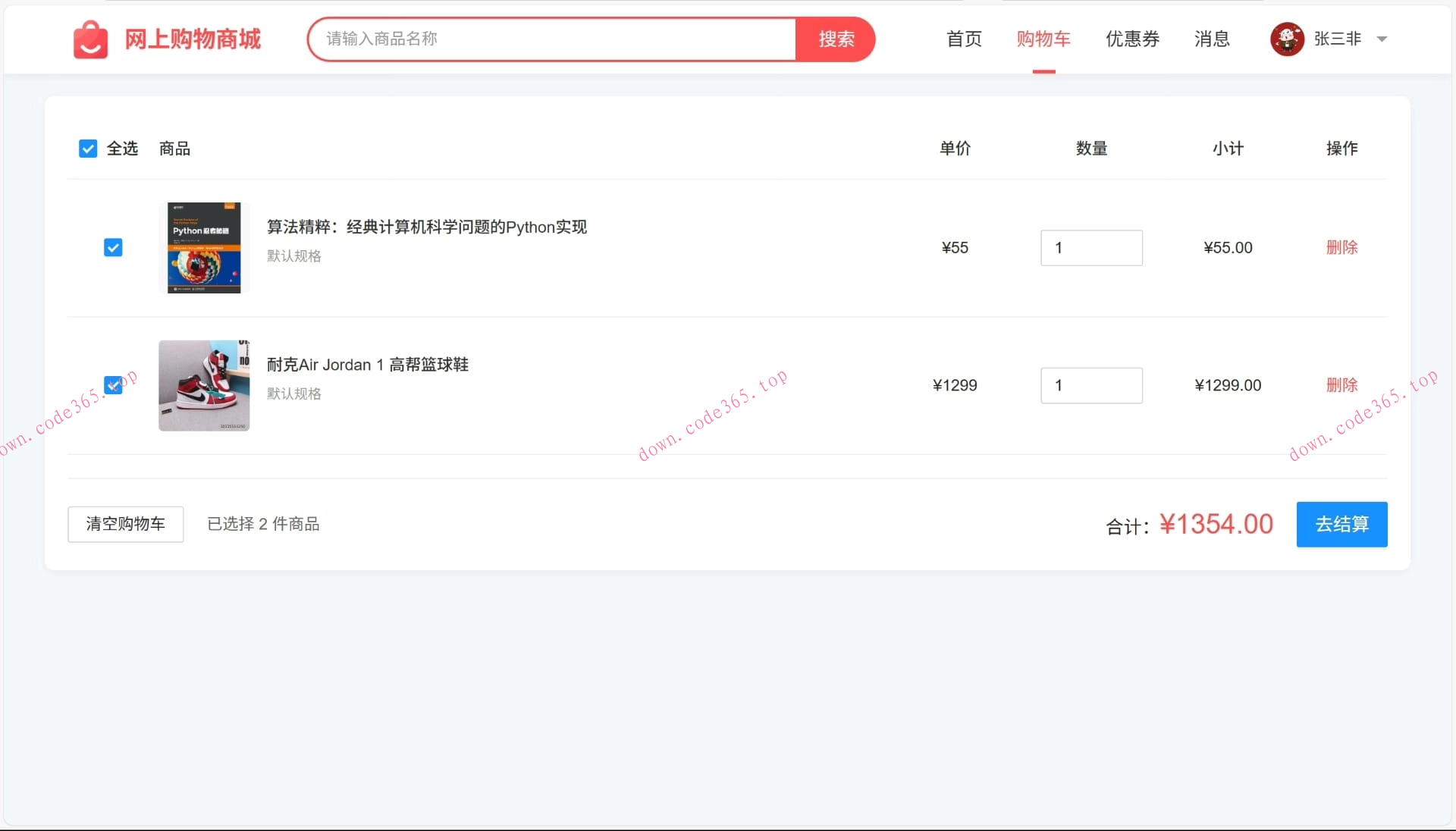
Task: Click the sneaker quantity input box
Action: (x=1091, y=385)
